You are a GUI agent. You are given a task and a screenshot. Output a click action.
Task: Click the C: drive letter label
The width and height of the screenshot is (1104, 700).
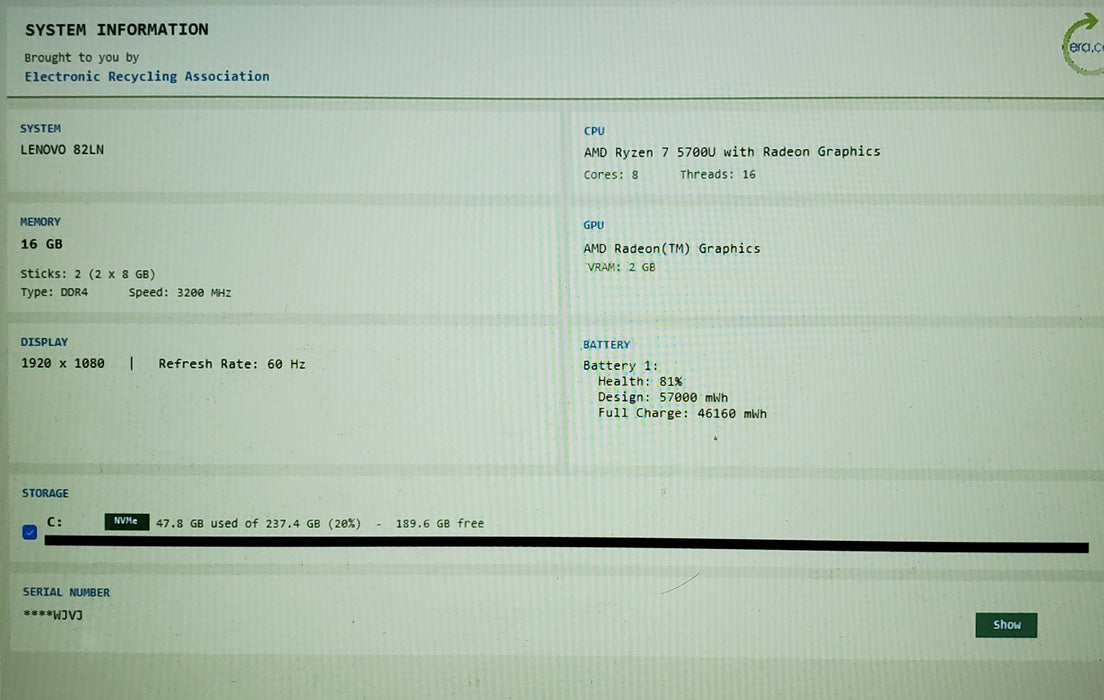(x=55, y=522)
